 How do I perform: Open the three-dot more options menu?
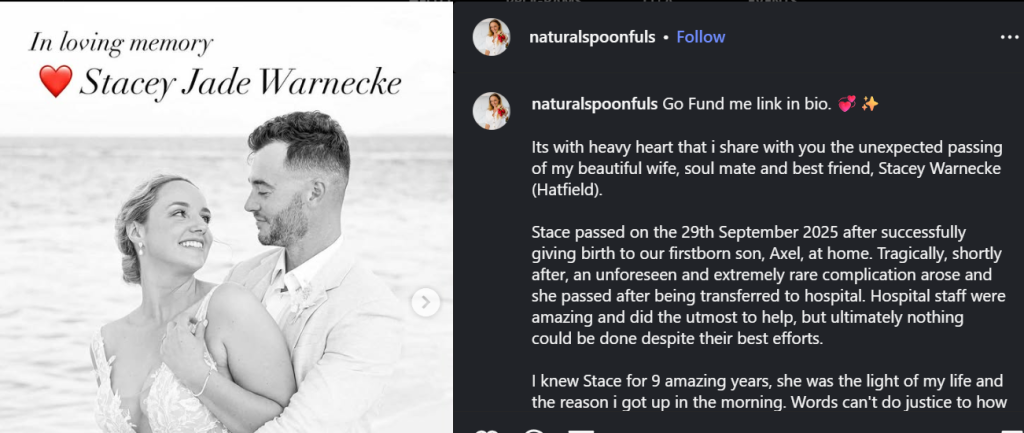click(x=1008, y=37)
